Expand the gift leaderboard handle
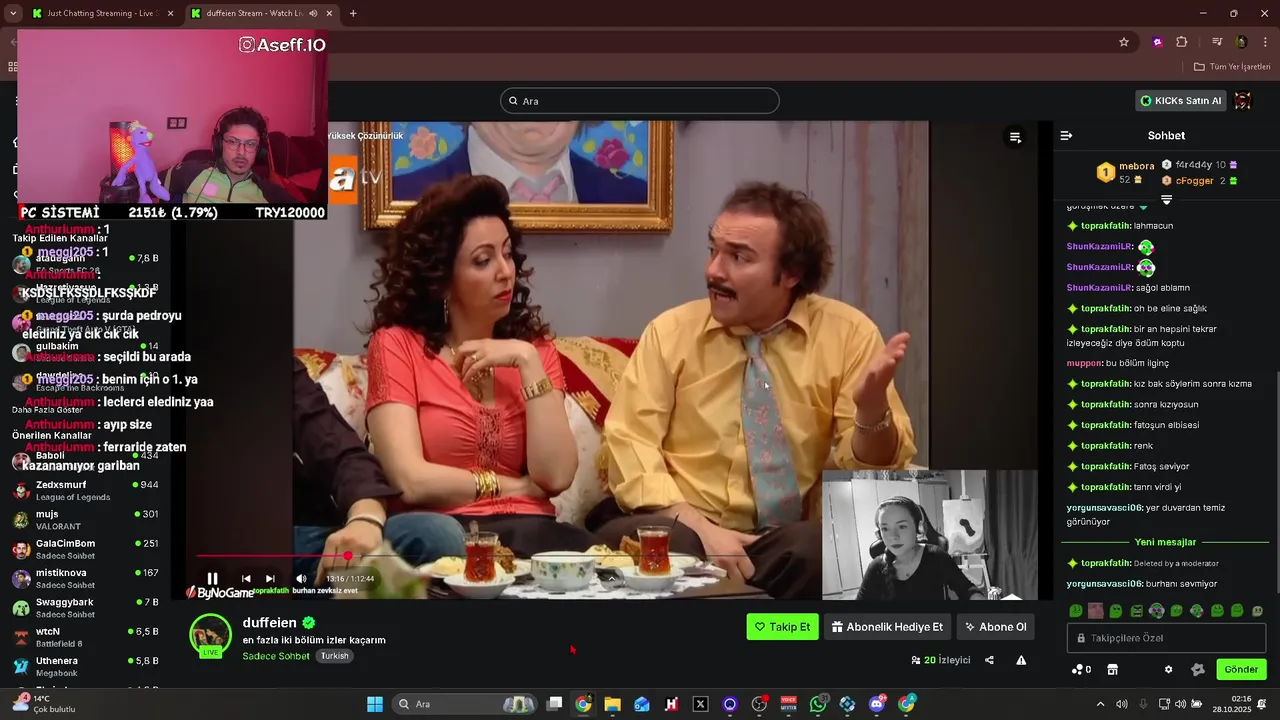 [1166, 200]
